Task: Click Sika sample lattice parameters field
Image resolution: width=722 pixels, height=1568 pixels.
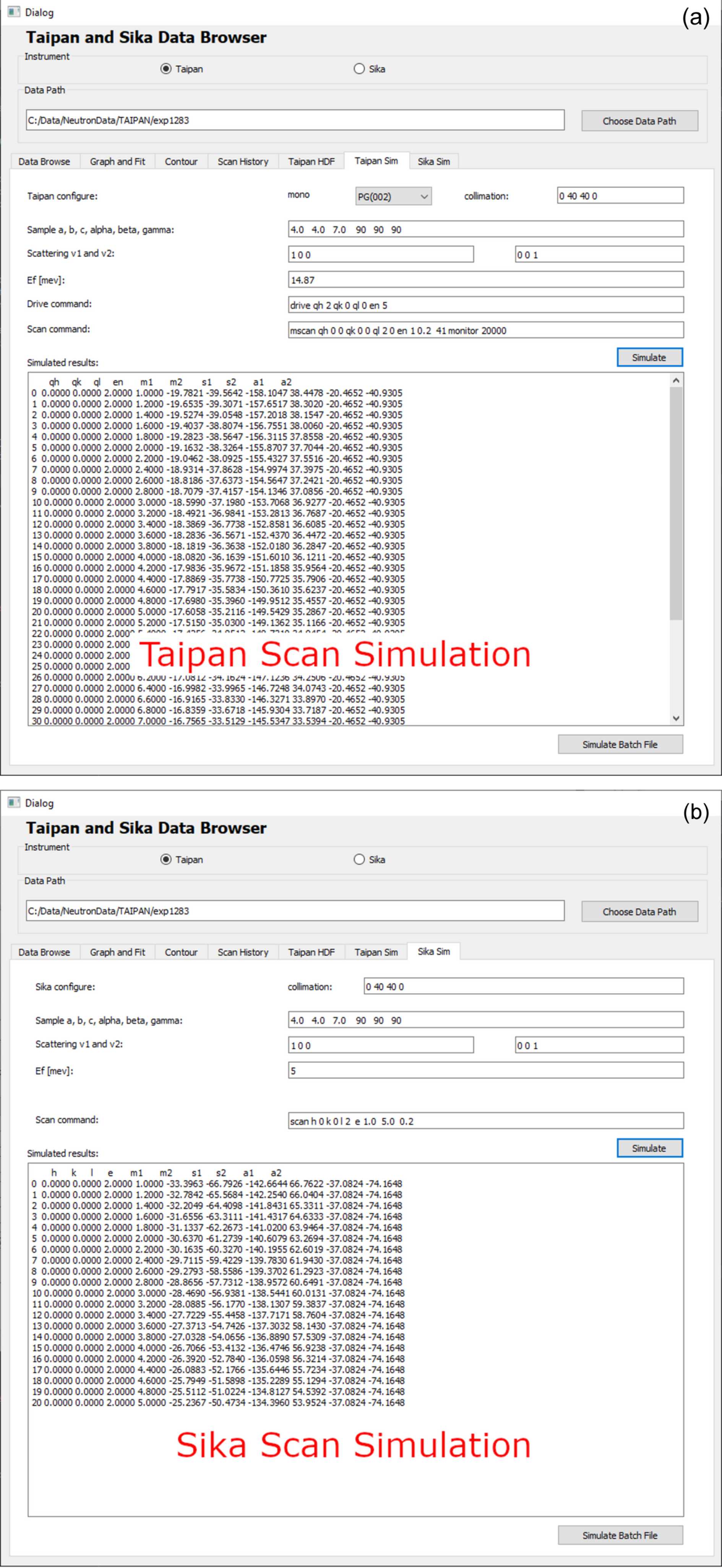Action: (486, 1020)
